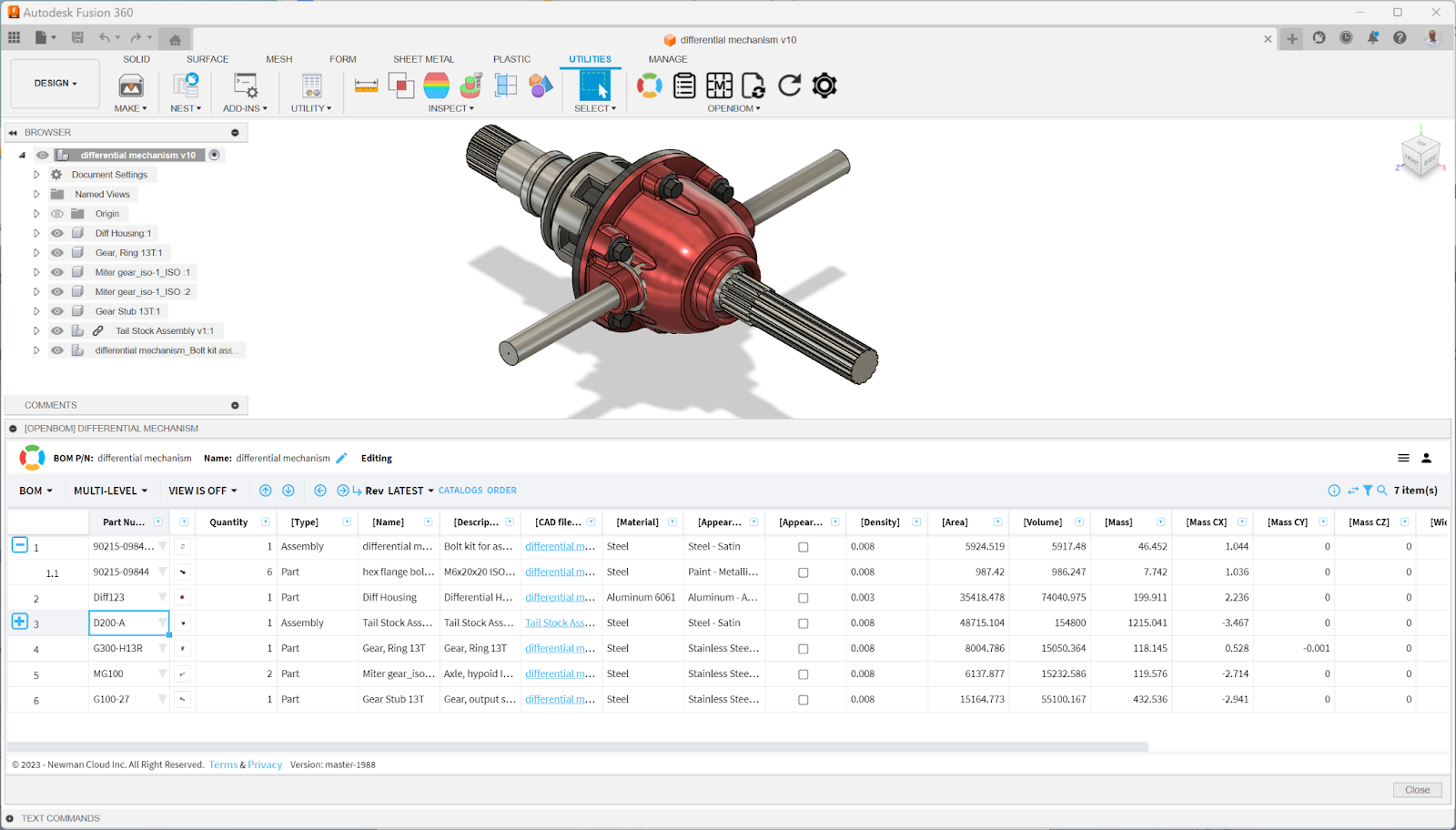This screenshot has height=830, width=1456.
Task: Click the OpenBOM refresh arrow icon
Action: pyautogui.click(x=789, y=86)
